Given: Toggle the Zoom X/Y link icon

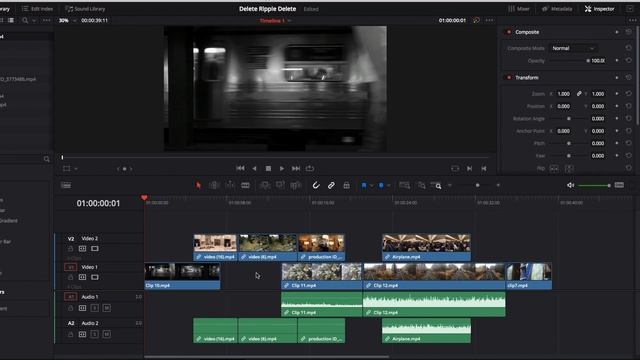Looking at the screenshot, I should coord(579,94).
